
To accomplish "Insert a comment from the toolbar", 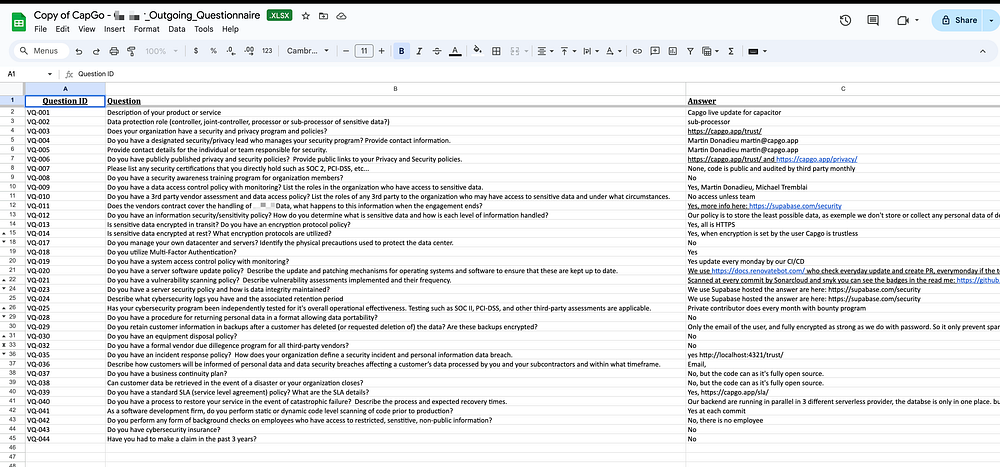I will [655, 51].
